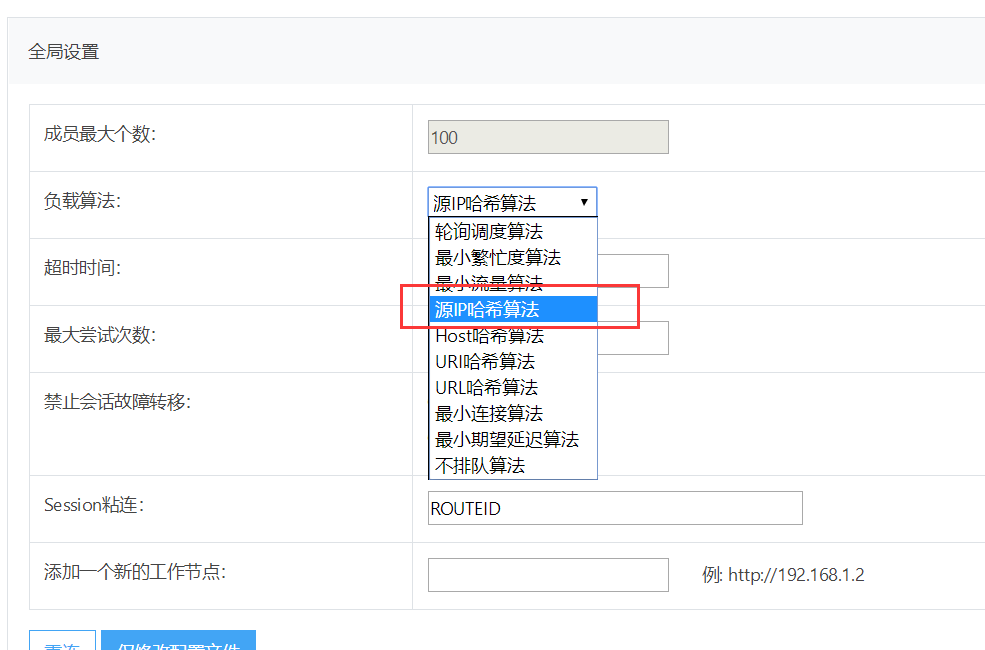Click the 添加一个新的工作节点 input box
985x650 pixels.
(547, 574)
